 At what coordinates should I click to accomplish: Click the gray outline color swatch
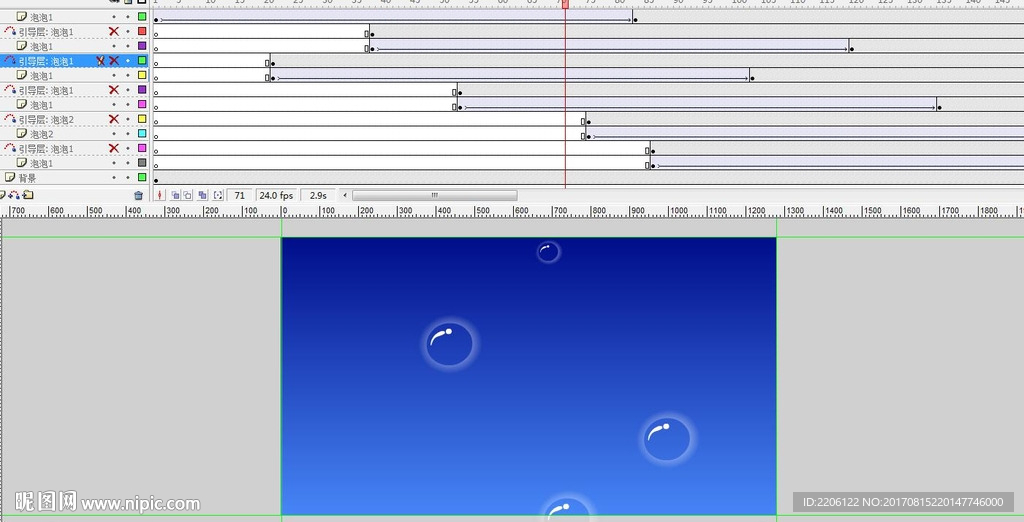click(x=142, y=163)
